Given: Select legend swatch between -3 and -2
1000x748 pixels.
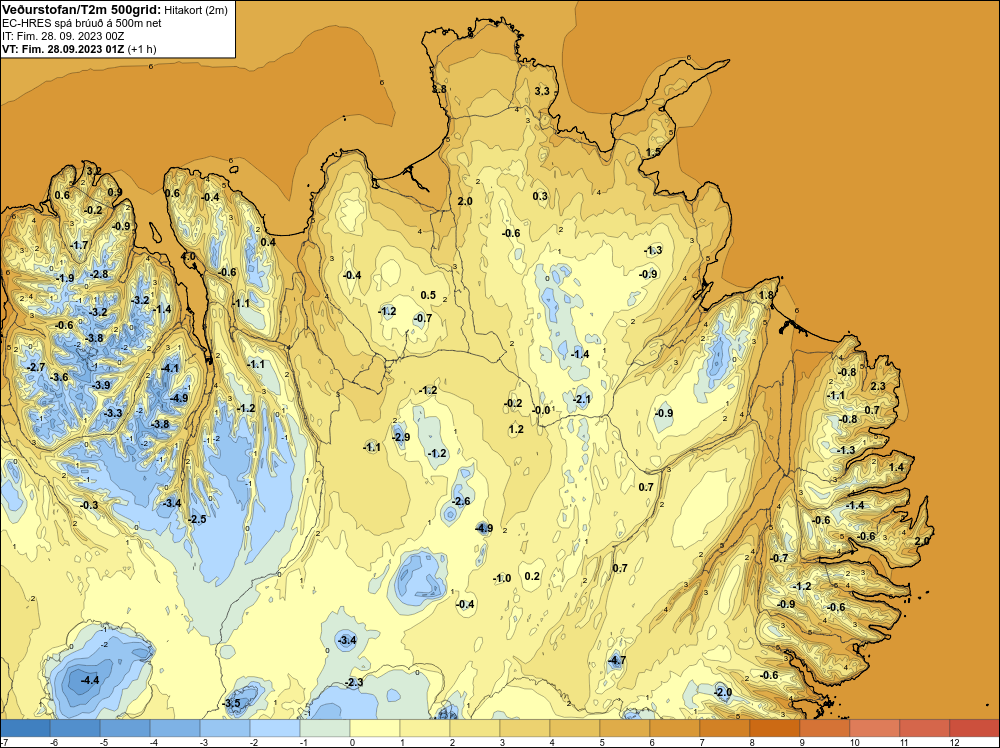Looking at the screenshot, I should [225, 728].
